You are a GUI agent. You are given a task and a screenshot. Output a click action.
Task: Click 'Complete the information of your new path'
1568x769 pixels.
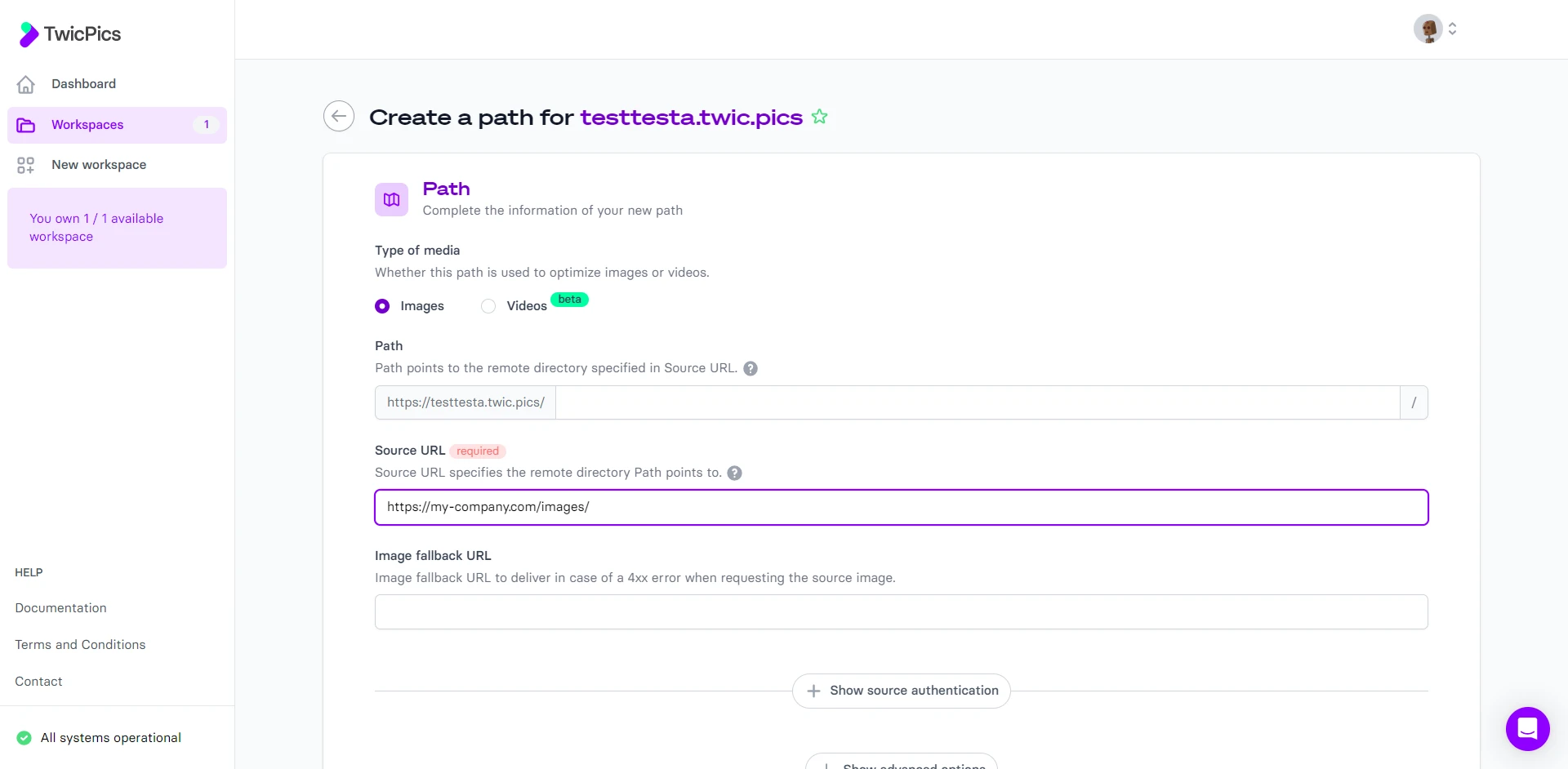coord(553,211)
